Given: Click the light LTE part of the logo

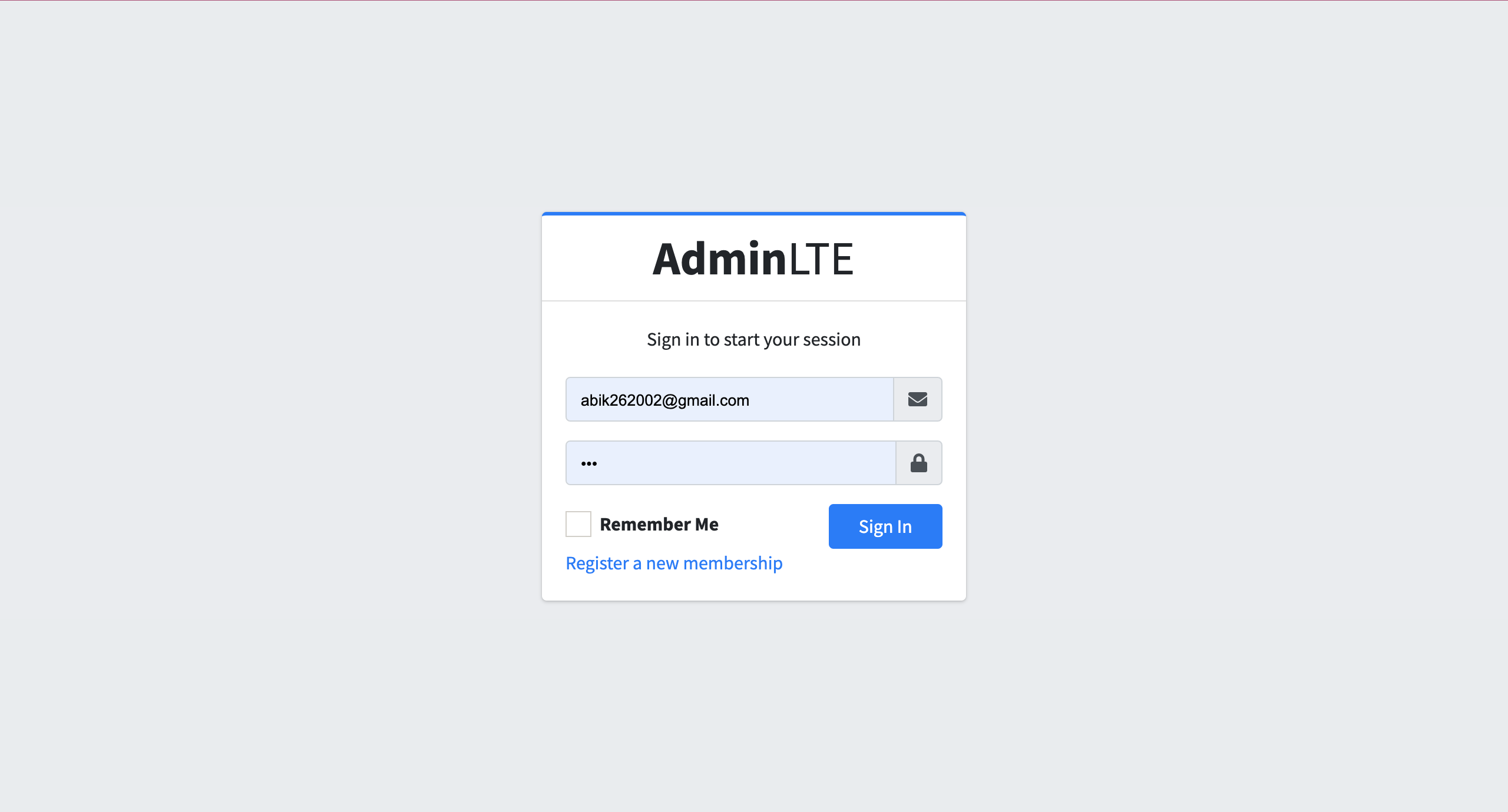Looking at the screenshot, I should tap(821, 258).
